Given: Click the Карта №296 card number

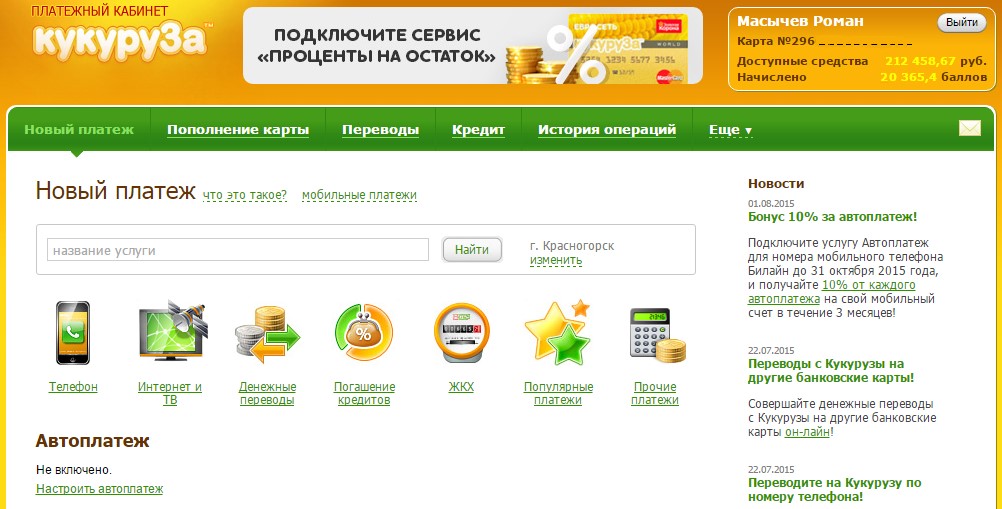Looking at the screenshot, I should tap(824, 42).
